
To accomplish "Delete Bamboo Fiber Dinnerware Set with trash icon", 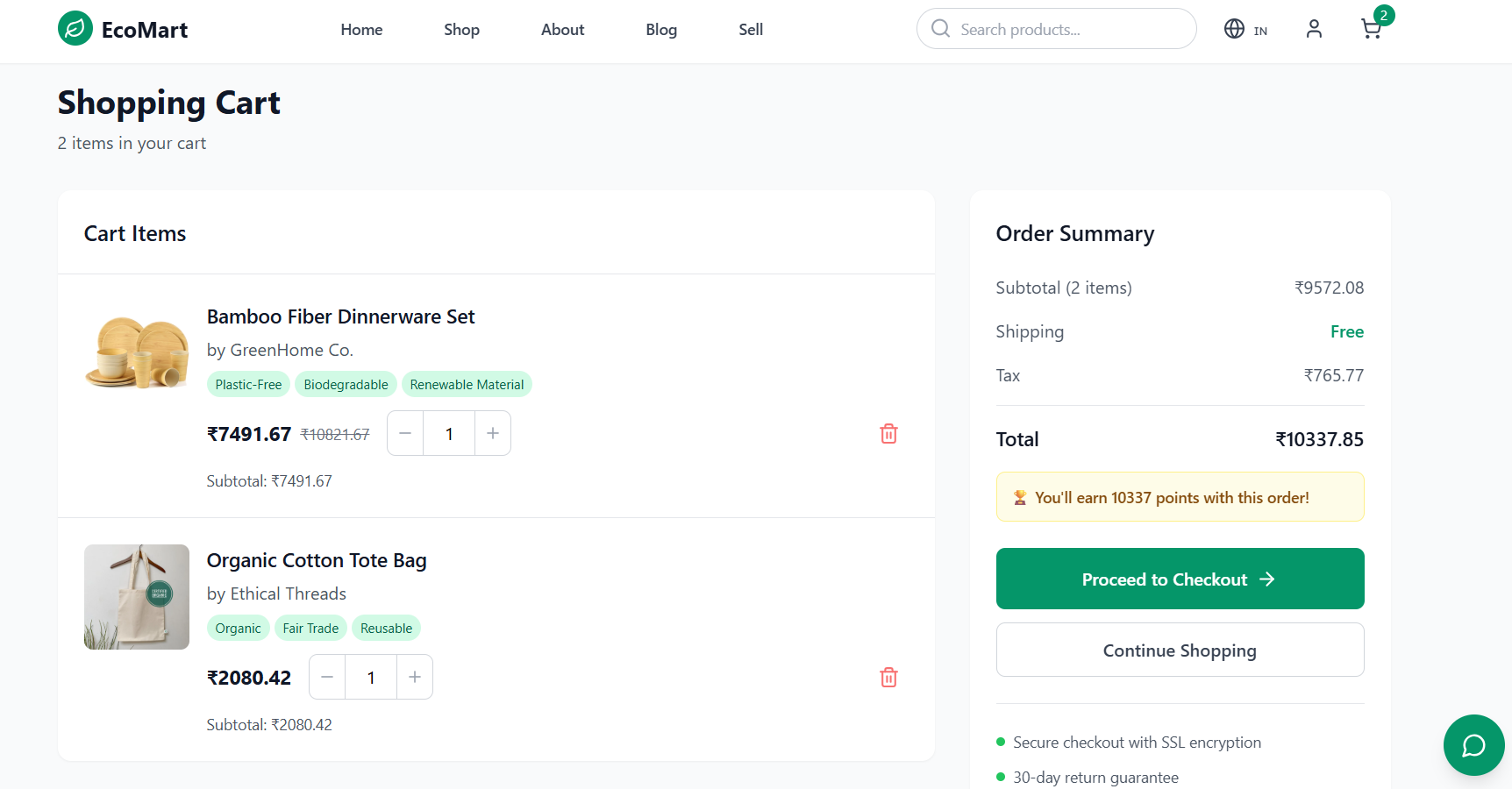I will [x=888, y=433].
